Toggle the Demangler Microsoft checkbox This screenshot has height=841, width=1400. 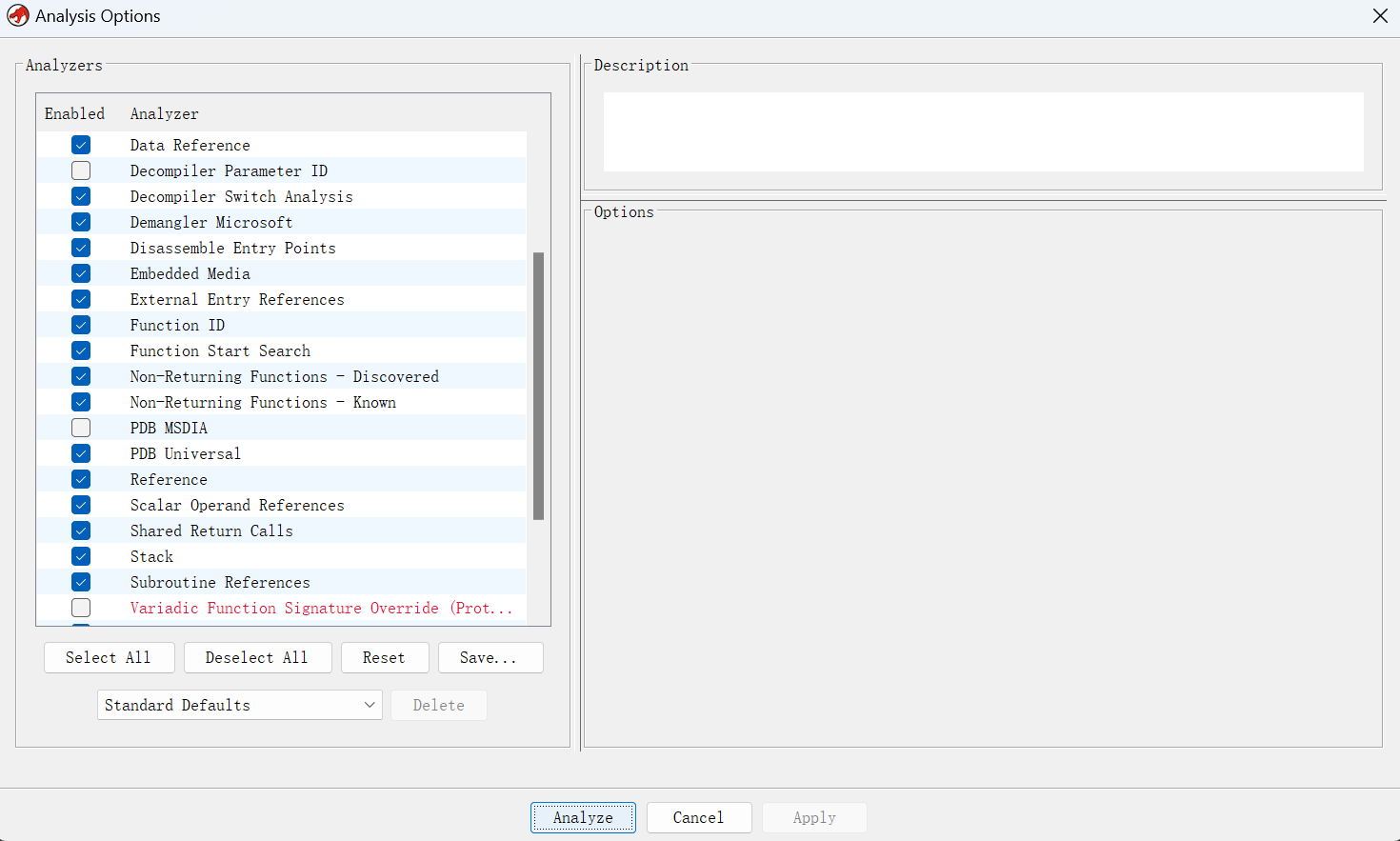(81, 222)
